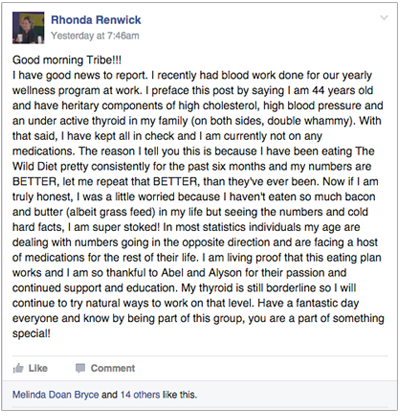Image resolution: width=400 pixels, height=418 pixels.
Task: Open Rhonda Renwick's profile name link
Action: tap(96, 20)
